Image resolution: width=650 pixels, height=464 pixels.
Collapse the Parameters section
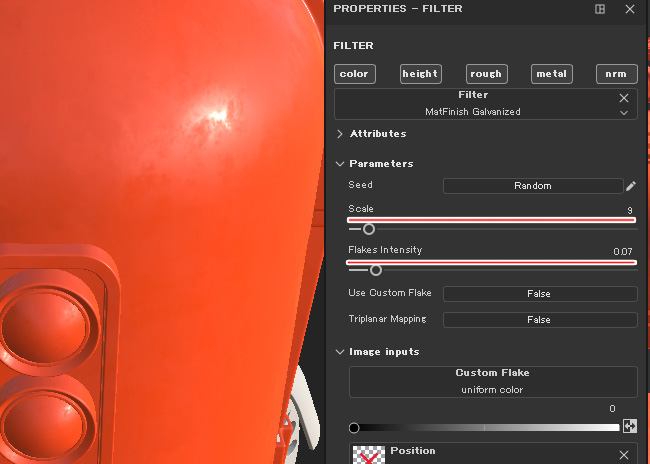tap(341, 164)
